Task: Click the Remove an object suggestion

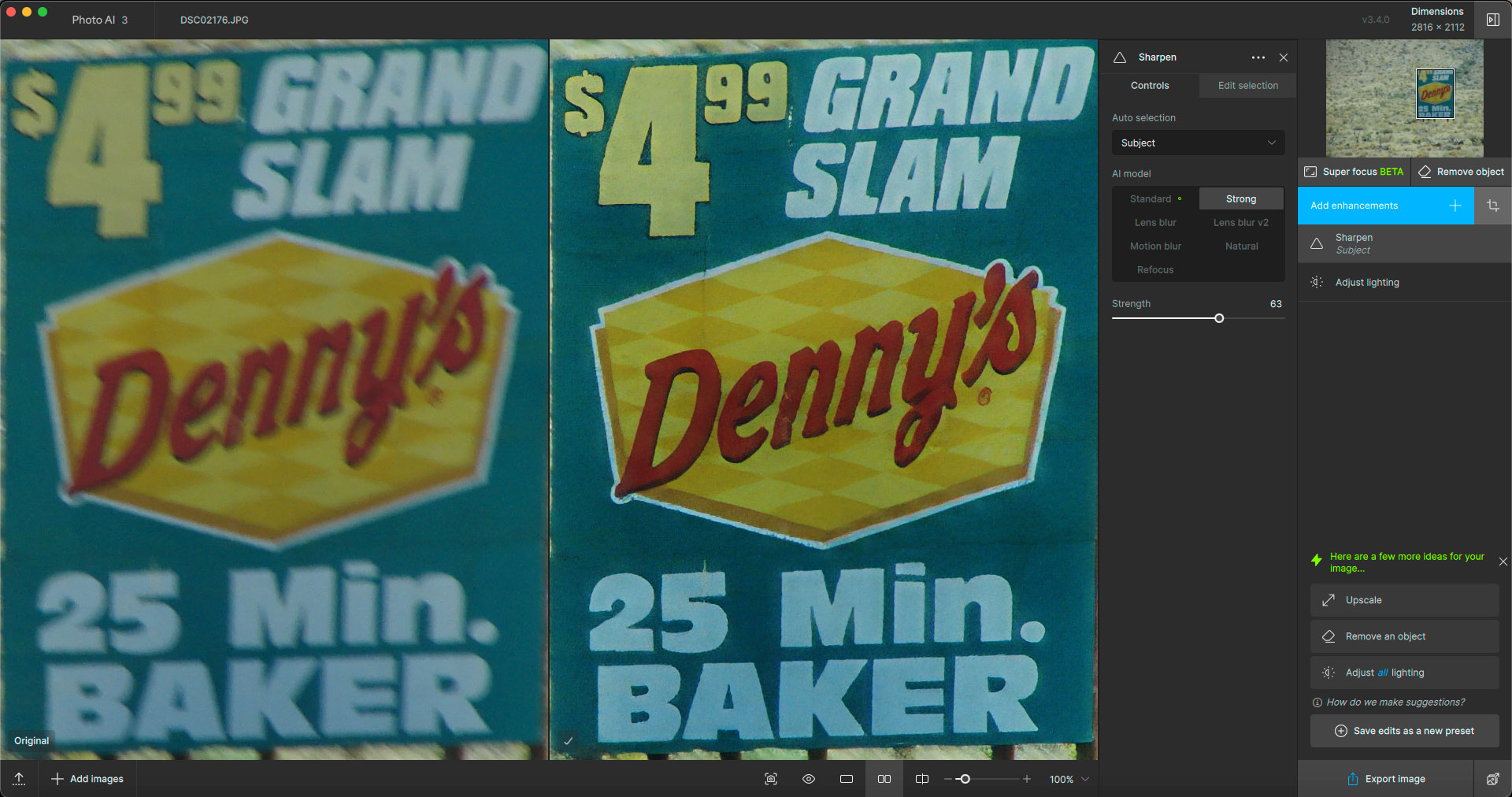Action: tap(1405, 636)
